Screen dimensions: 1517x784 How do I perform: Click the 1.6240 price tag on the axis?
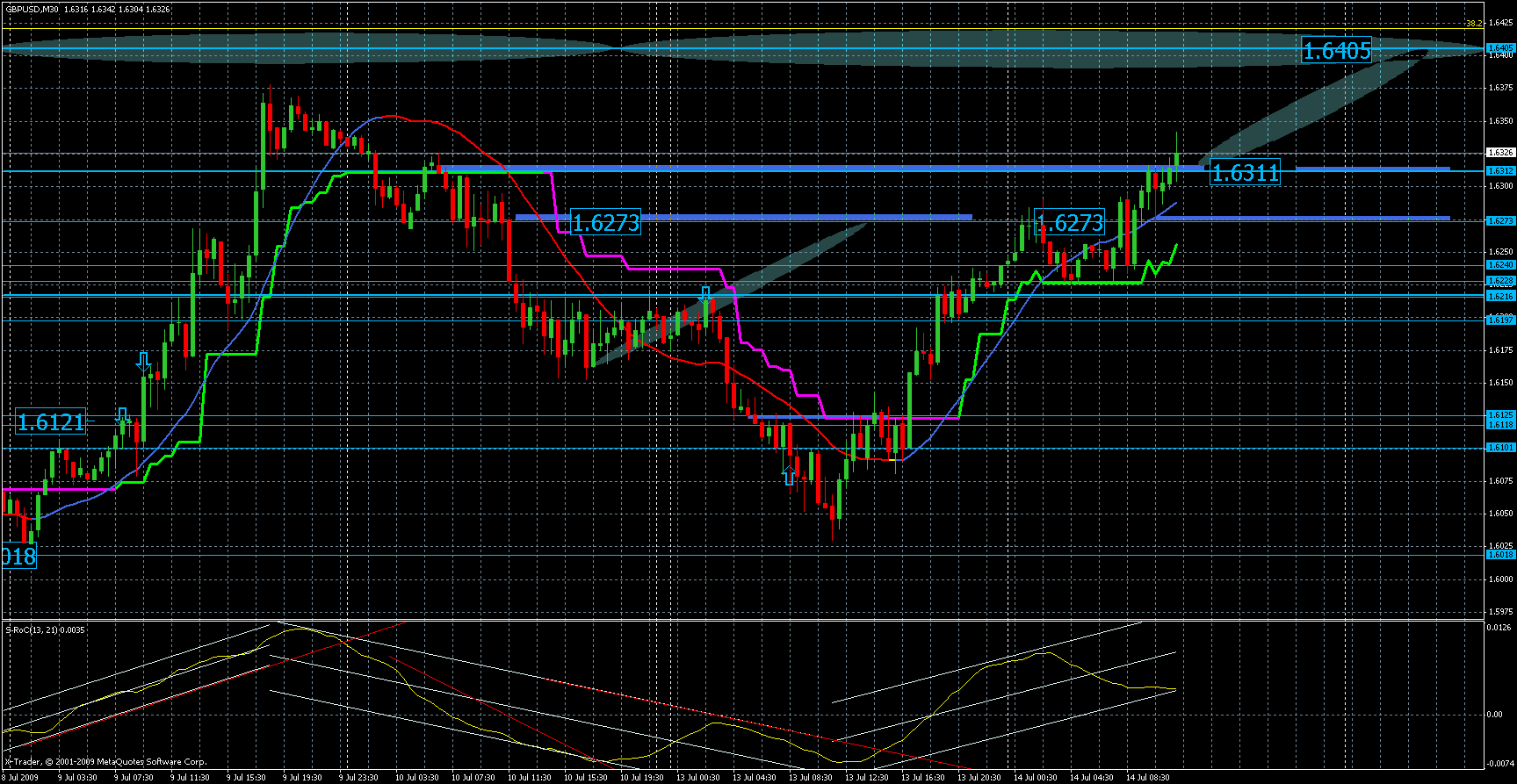pos(1499,264)
